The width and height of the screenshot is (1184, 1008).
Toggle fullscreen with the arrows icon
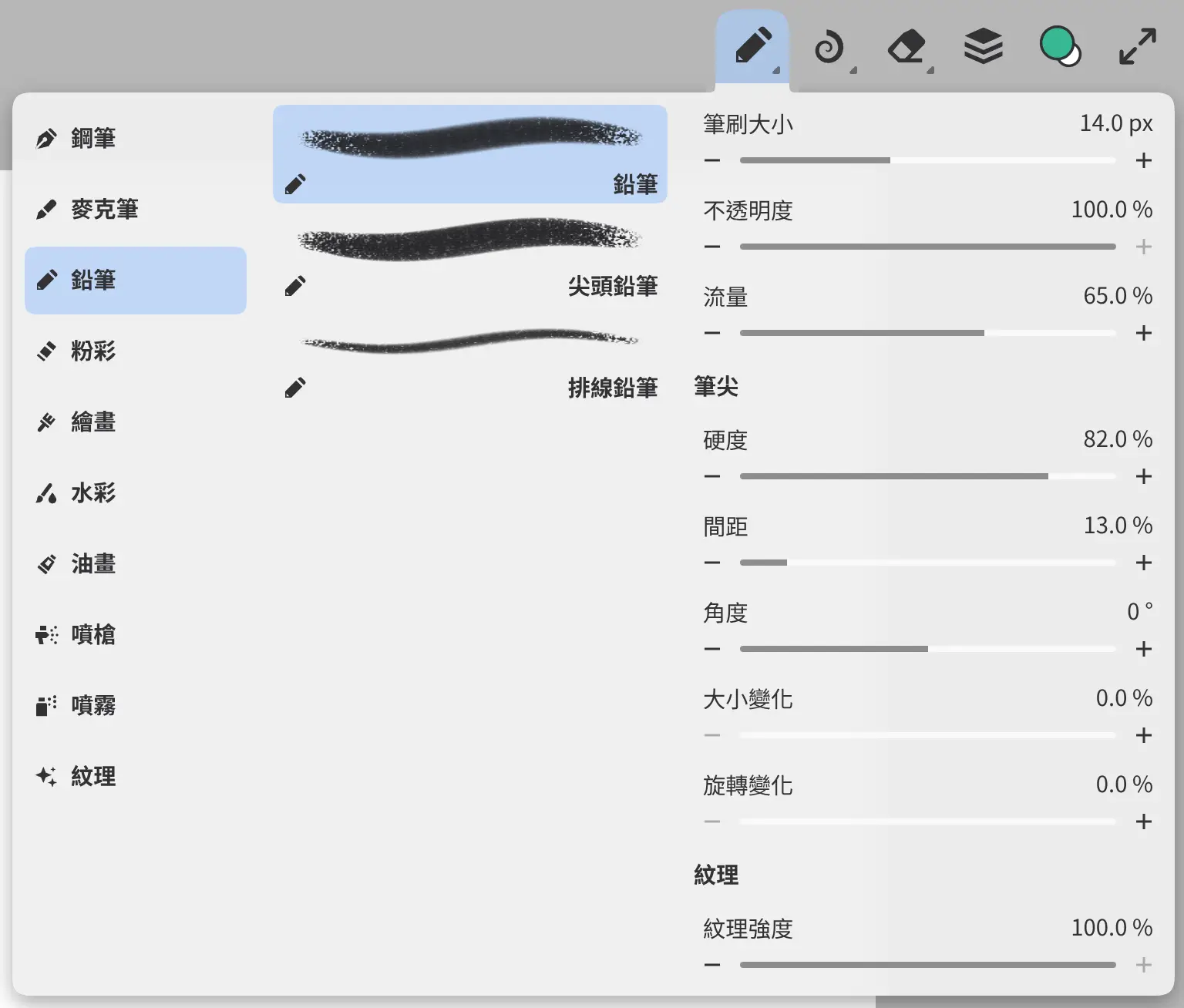[1137, 46]
